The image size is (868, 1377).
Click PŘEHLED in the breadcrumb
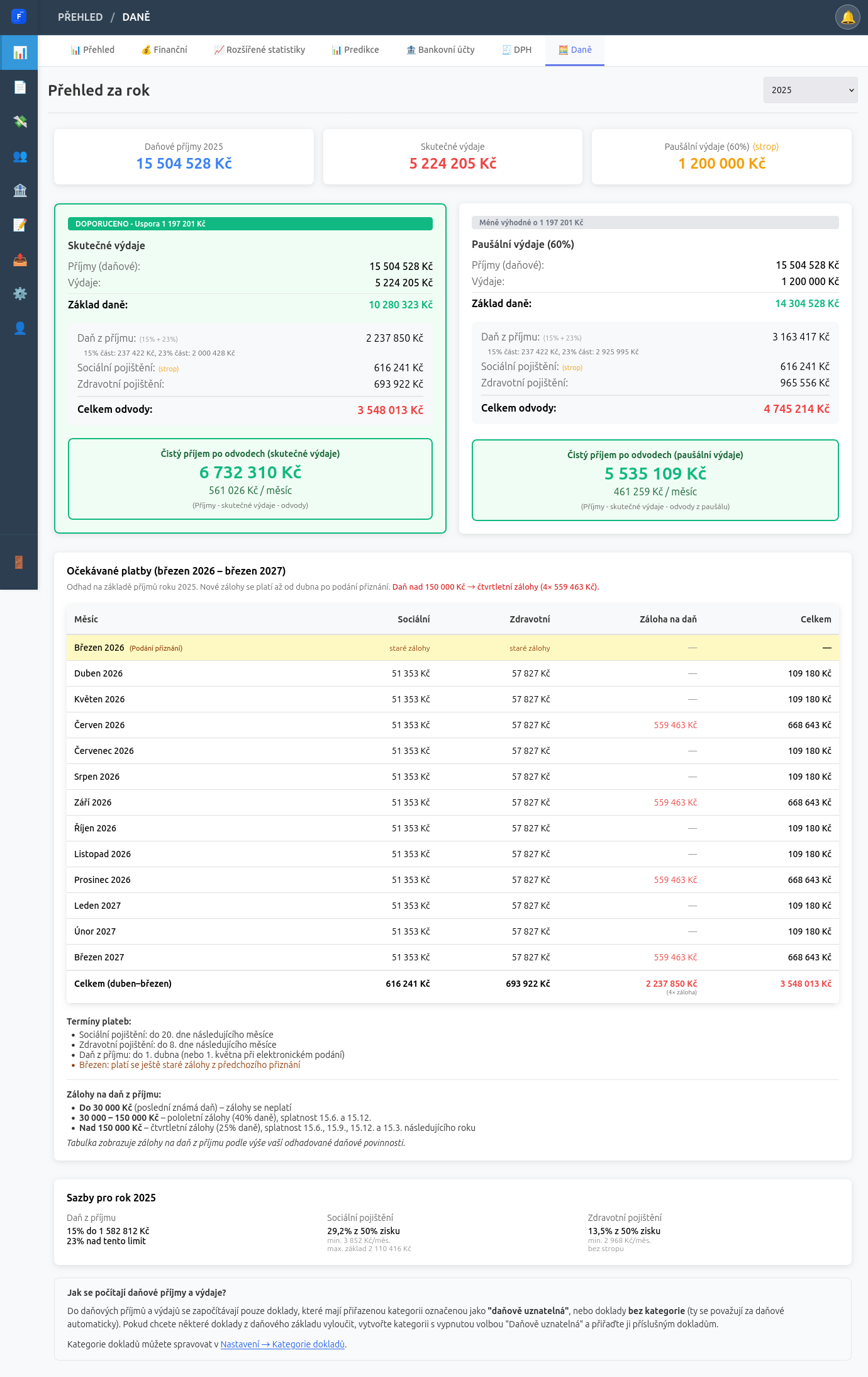(80, 17)
